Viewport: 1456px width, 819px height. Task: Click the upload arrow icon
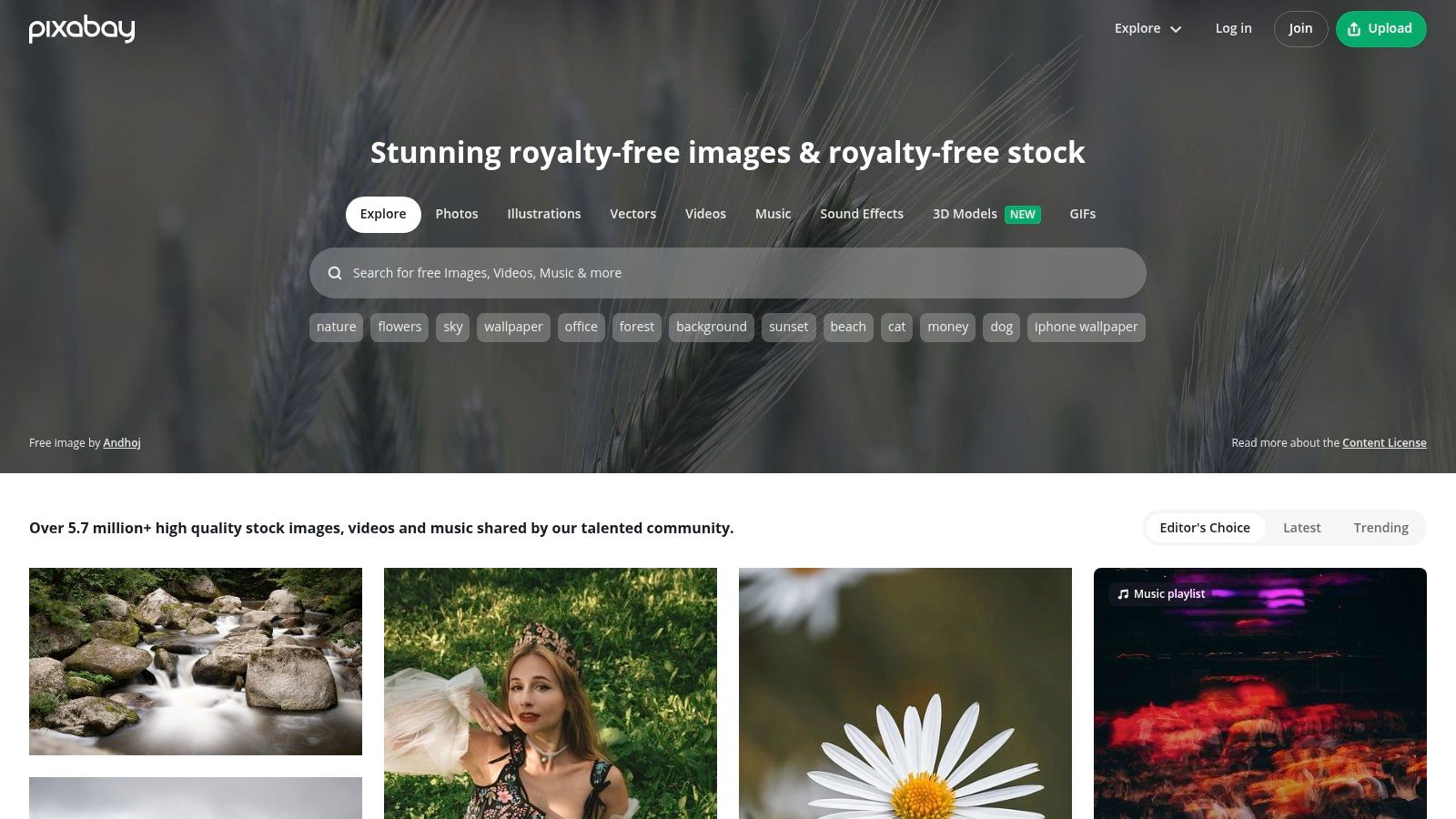click(x=1354, y=29)
